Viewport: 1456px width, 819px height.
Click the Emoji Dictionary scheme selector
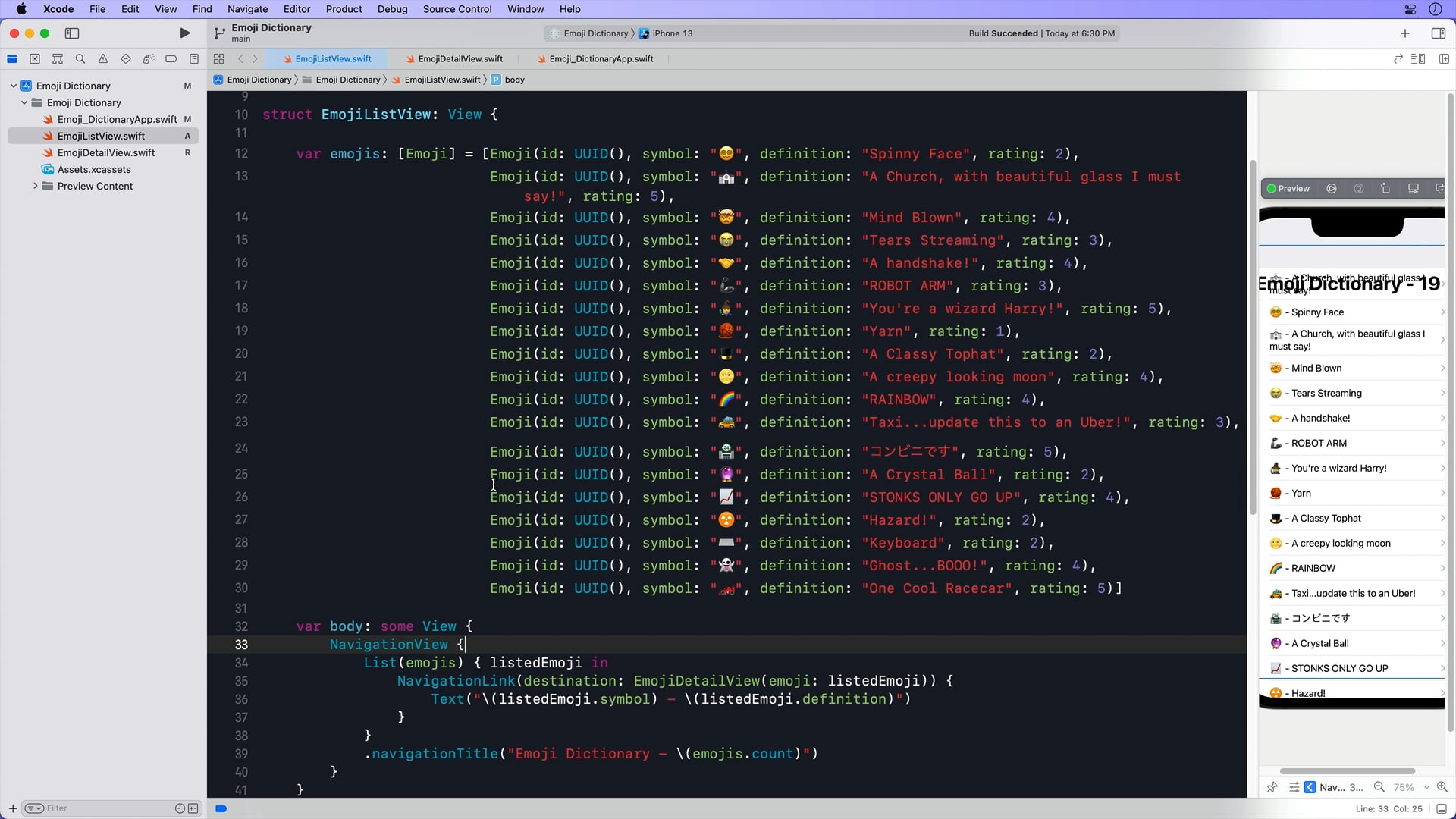pos(589,33)
